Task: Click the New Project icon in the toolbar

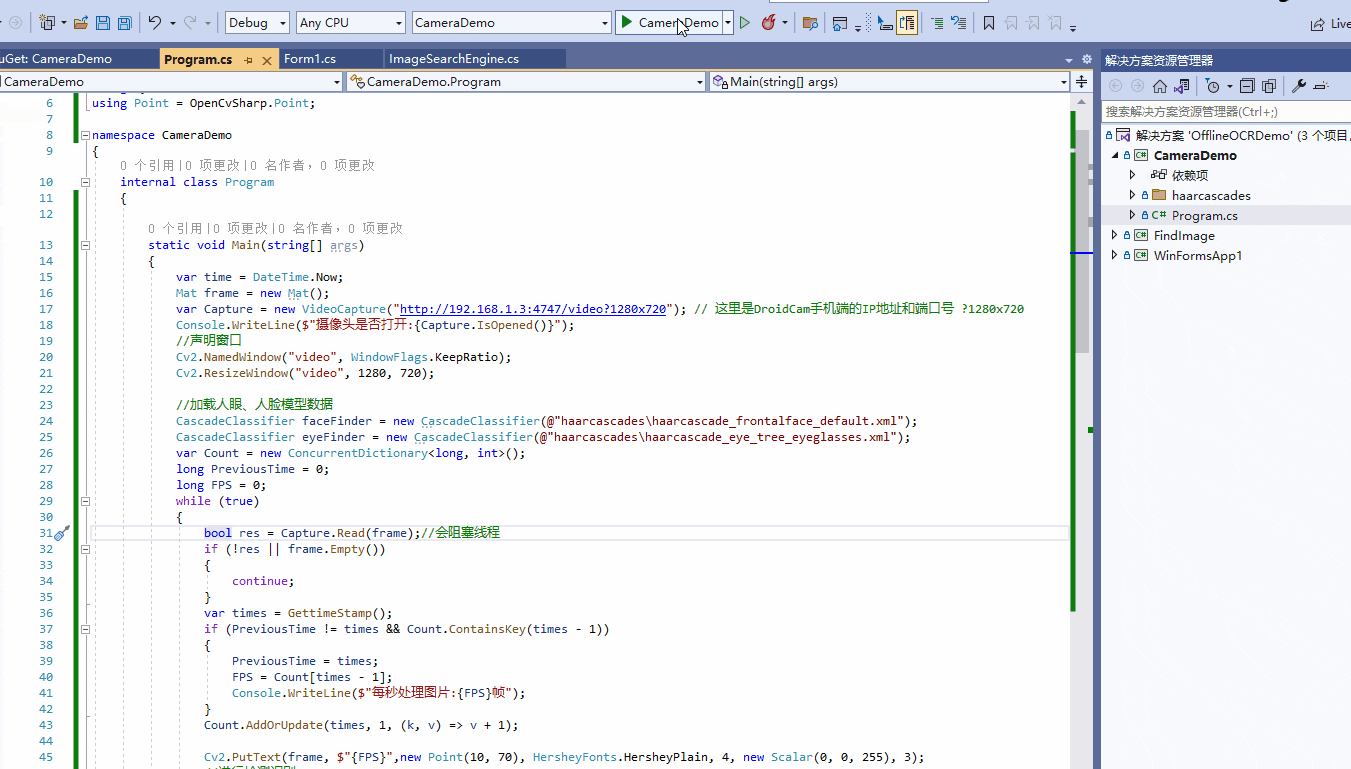Action: (47, 22)
